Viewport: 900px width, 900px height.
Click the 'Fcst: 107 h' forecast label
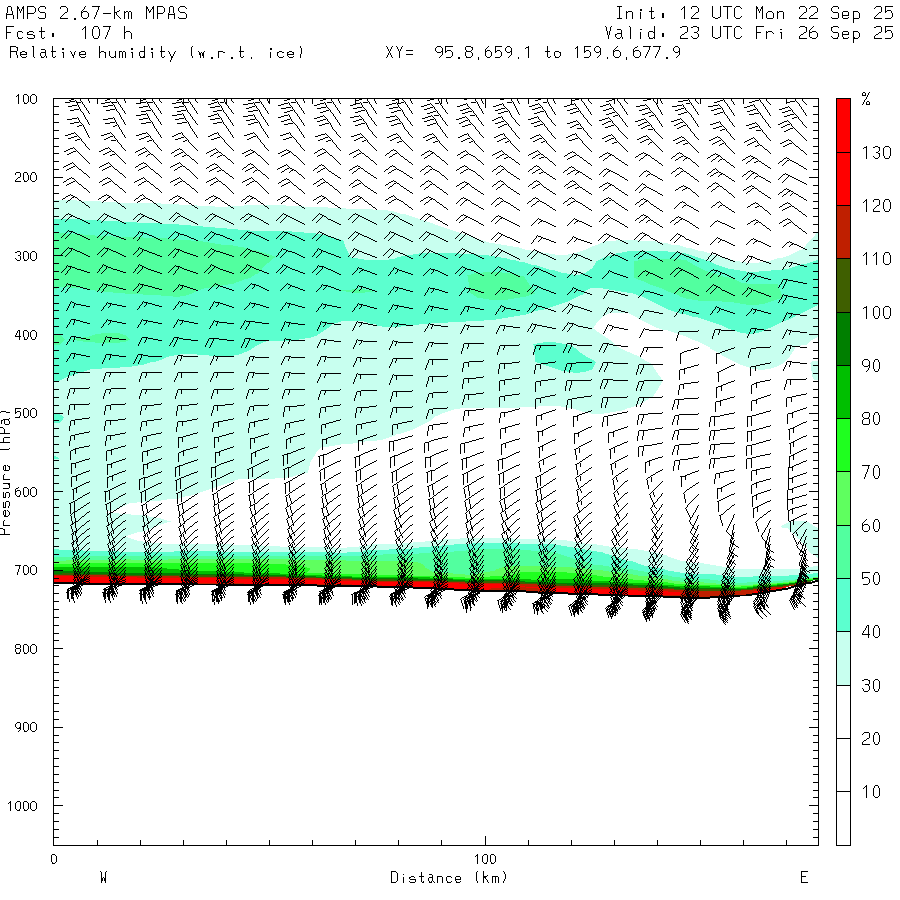click(x=69, y=33)
